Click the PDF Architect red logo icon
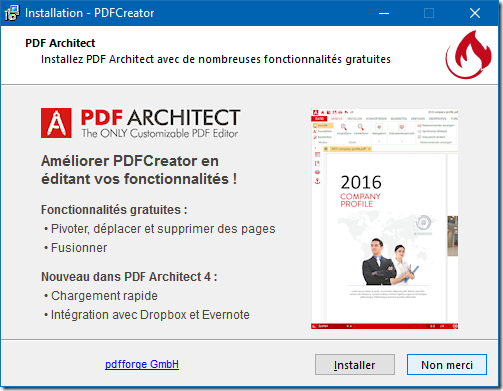503x391 pixels. click(56, 123)
